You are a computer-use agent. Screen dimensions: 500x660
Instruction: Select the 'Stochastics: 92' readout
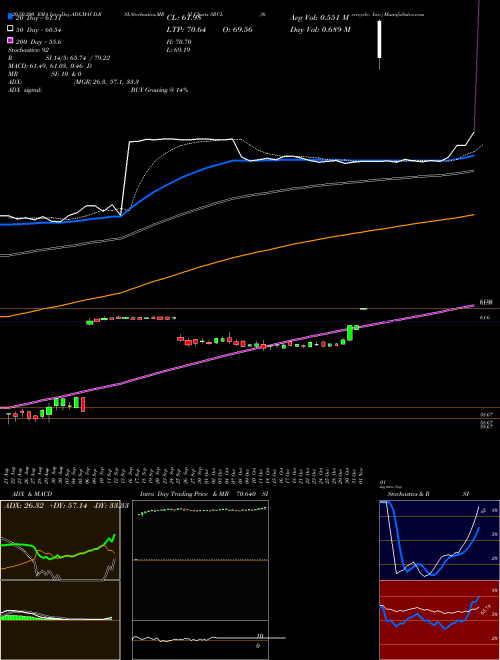pyautogui.click(x=28, y=50)
